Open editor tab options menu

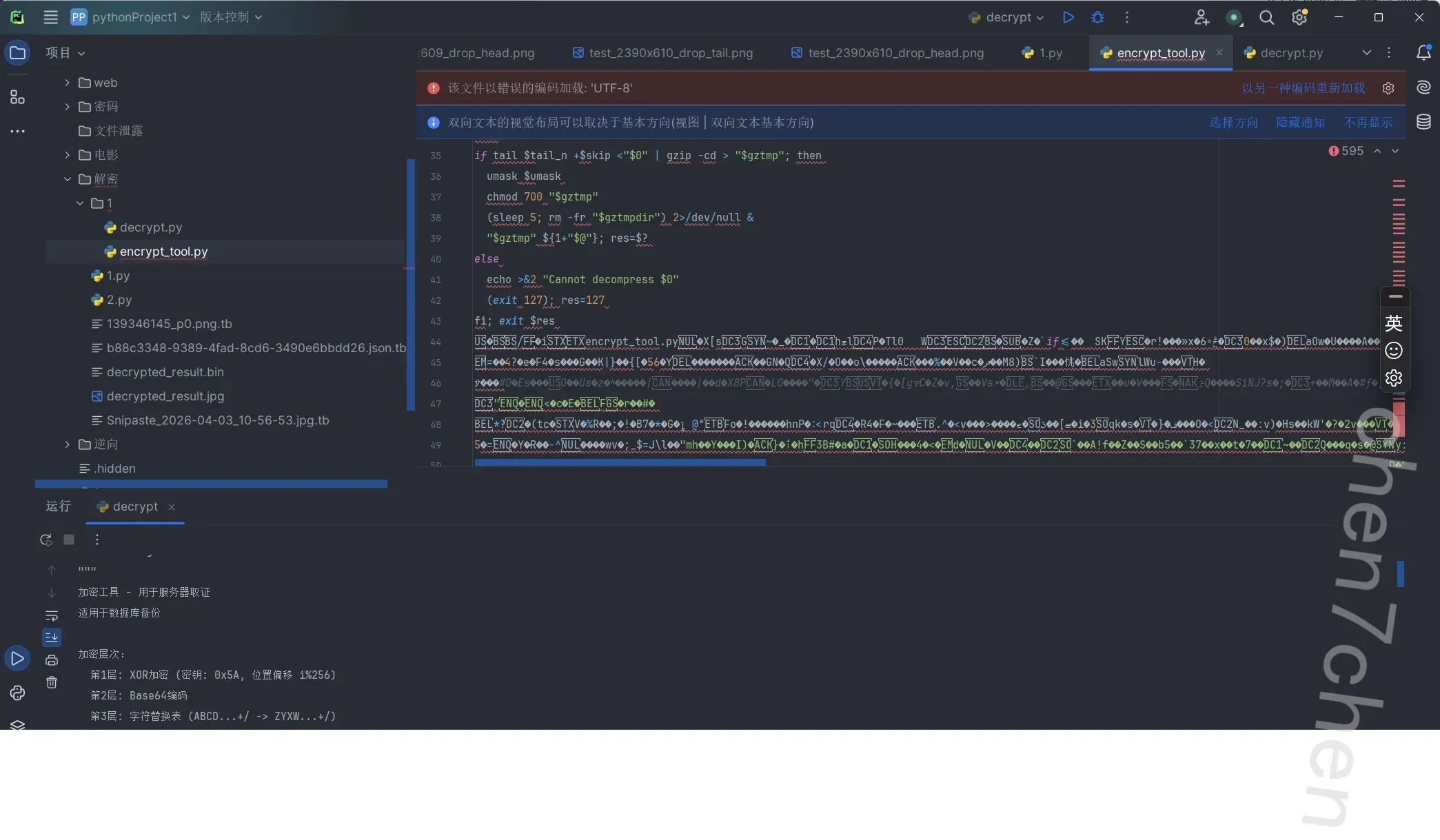point(1389,52)
